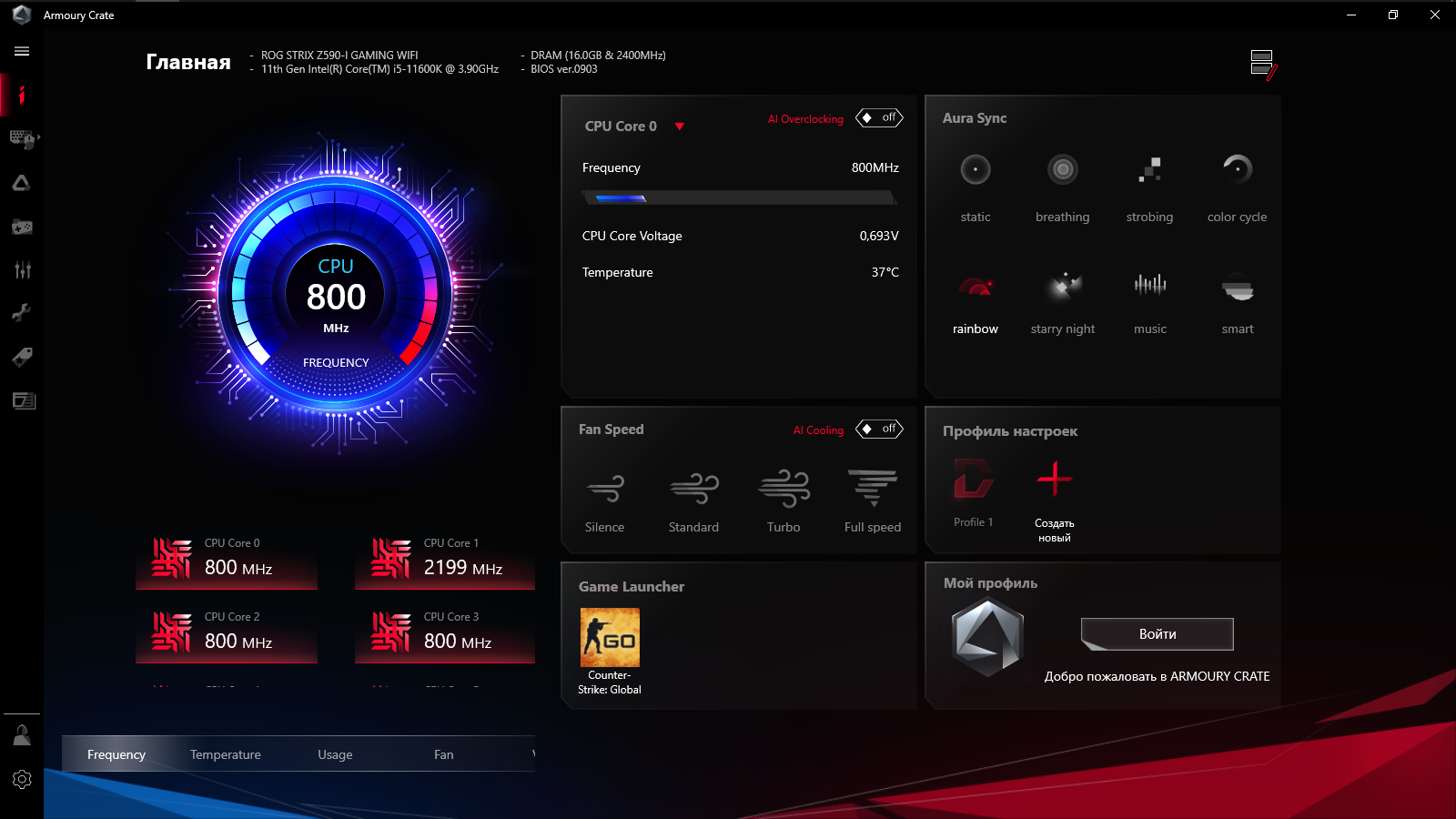Open the Scenario Profiles sliders icon
Viewport: 1456px width, 819px height.
pos(22,269)
